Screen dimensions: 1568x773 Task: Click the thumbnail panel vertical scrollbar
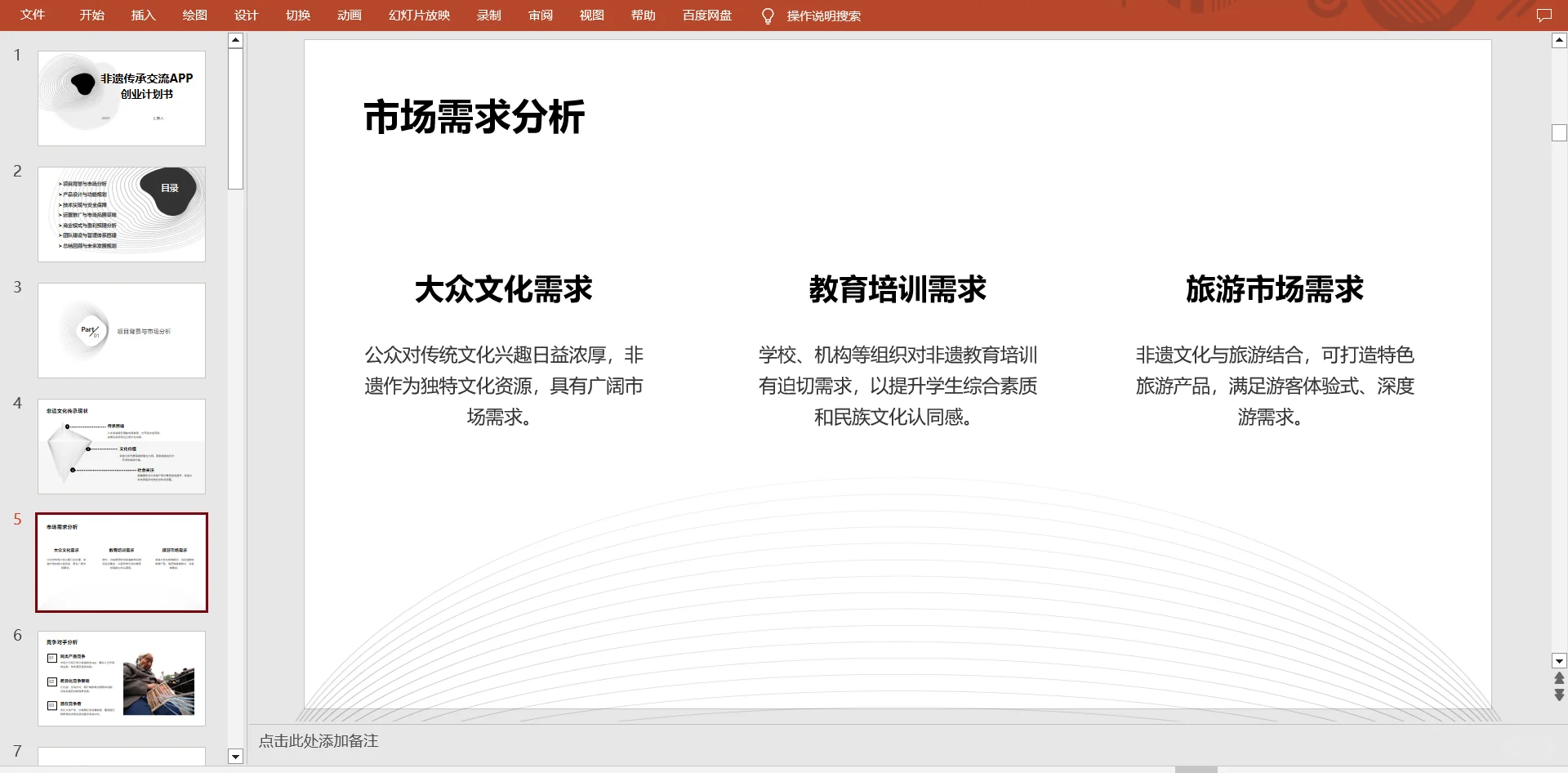pyautogui.click(x=235, y=114)
